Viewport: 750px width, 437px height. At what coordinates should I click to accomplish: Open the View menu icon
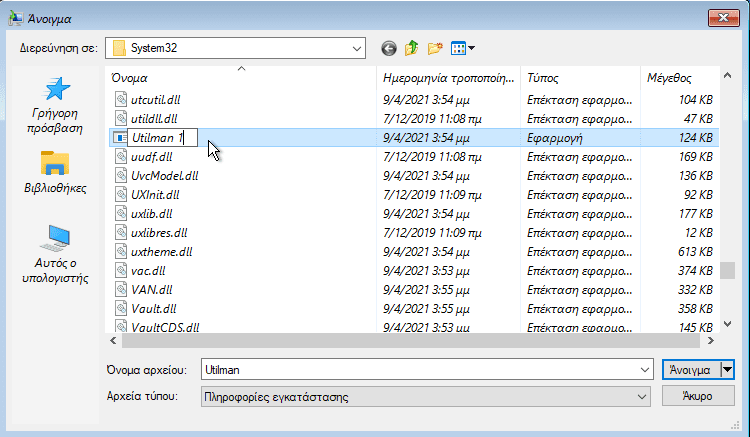462,48
